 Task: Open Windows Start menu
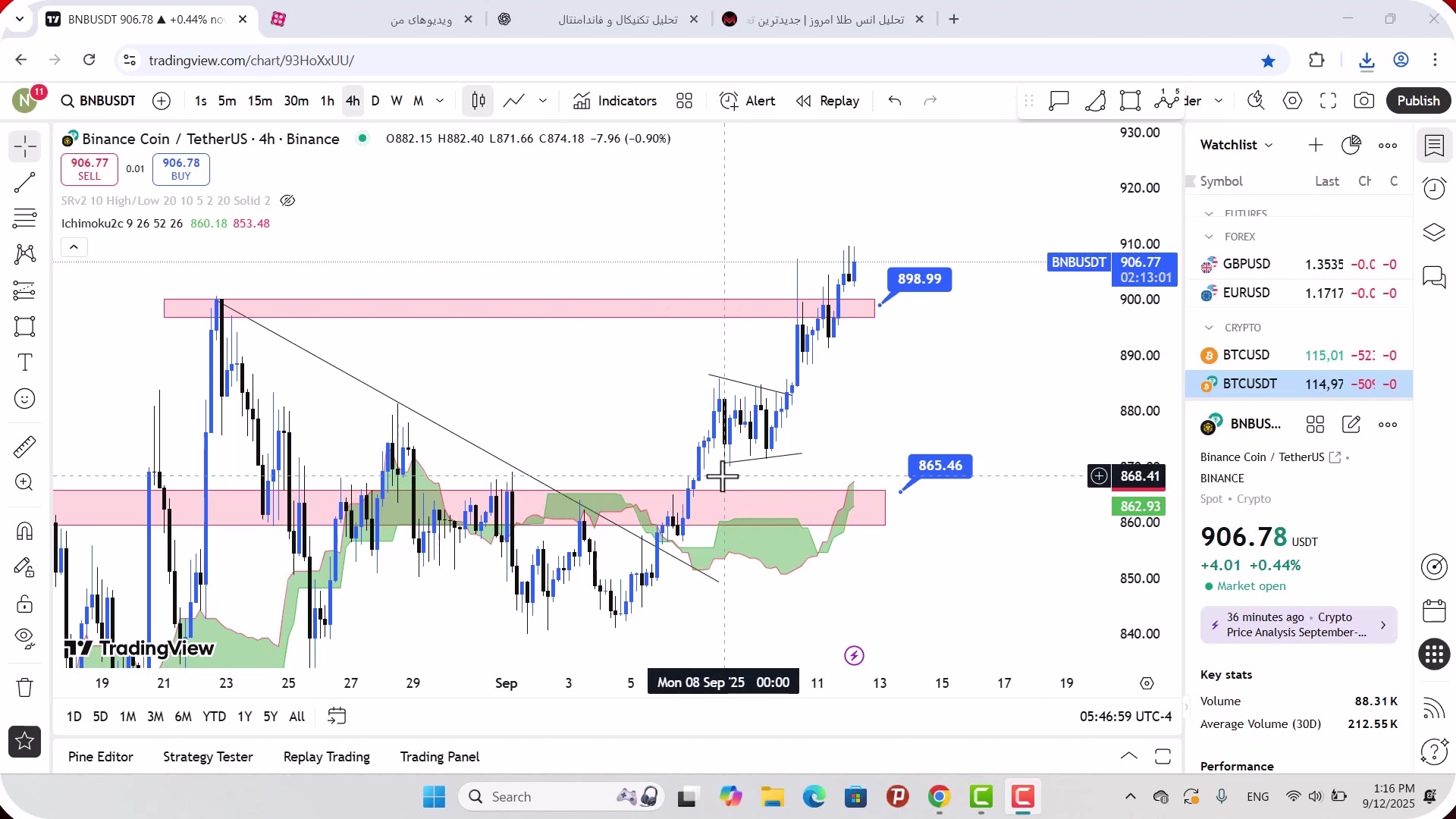click(x=434, y=796)
